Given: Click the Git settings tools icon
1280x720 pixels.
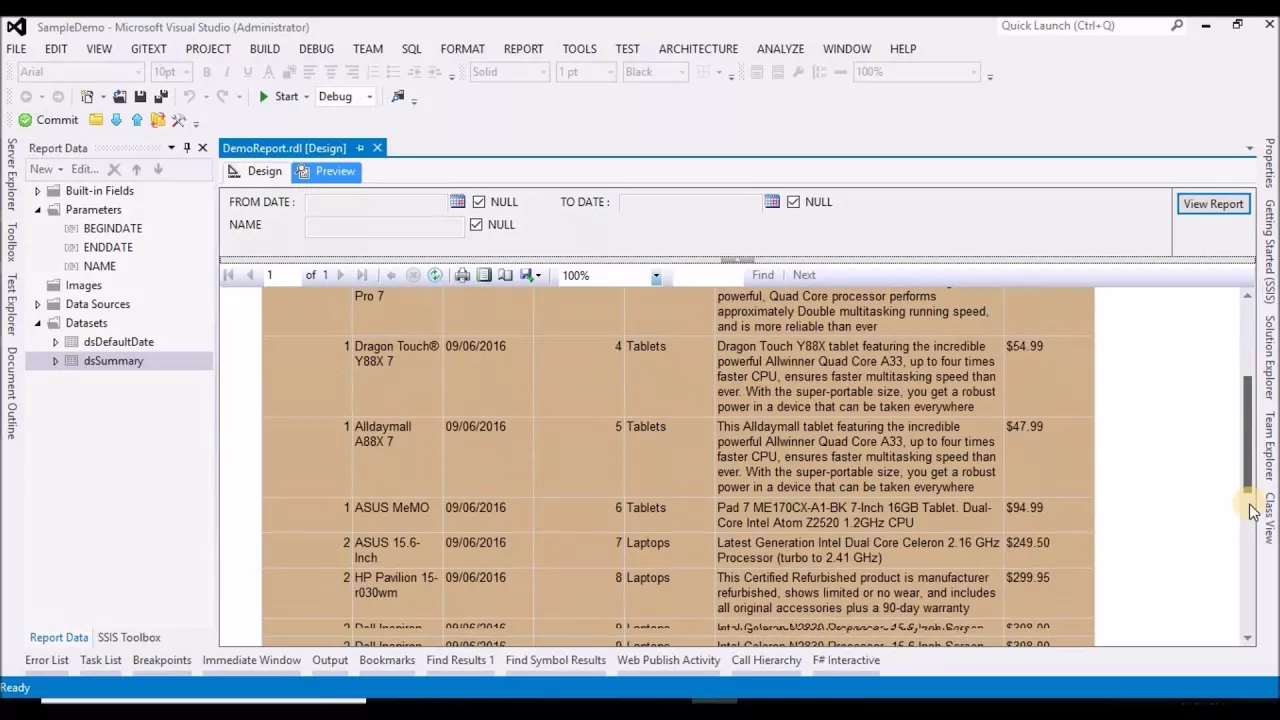Looking at the screenshot, I should pos(179,120).
